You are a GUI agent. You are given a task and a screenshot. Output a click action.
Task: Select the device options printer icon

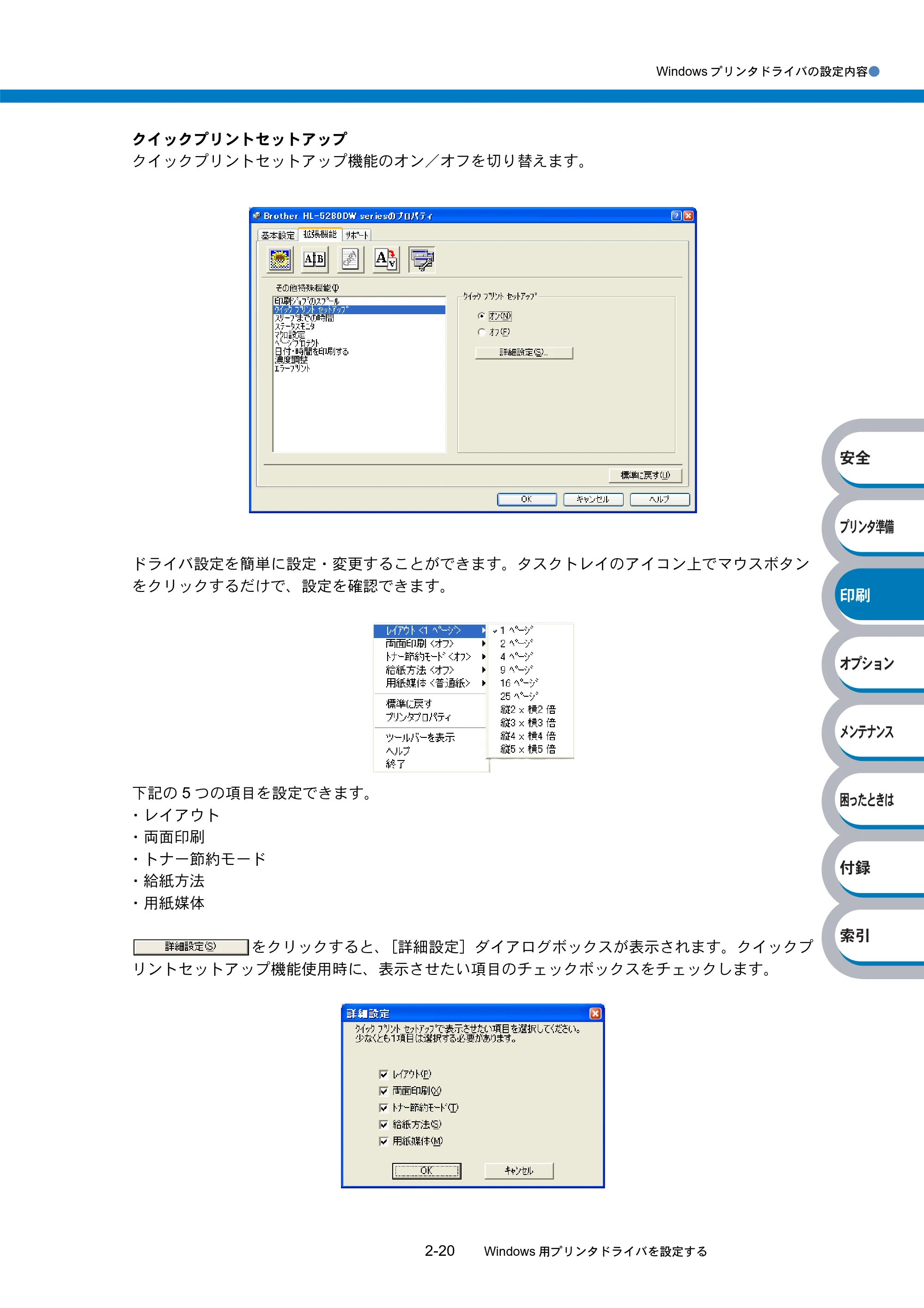point(422,260)
